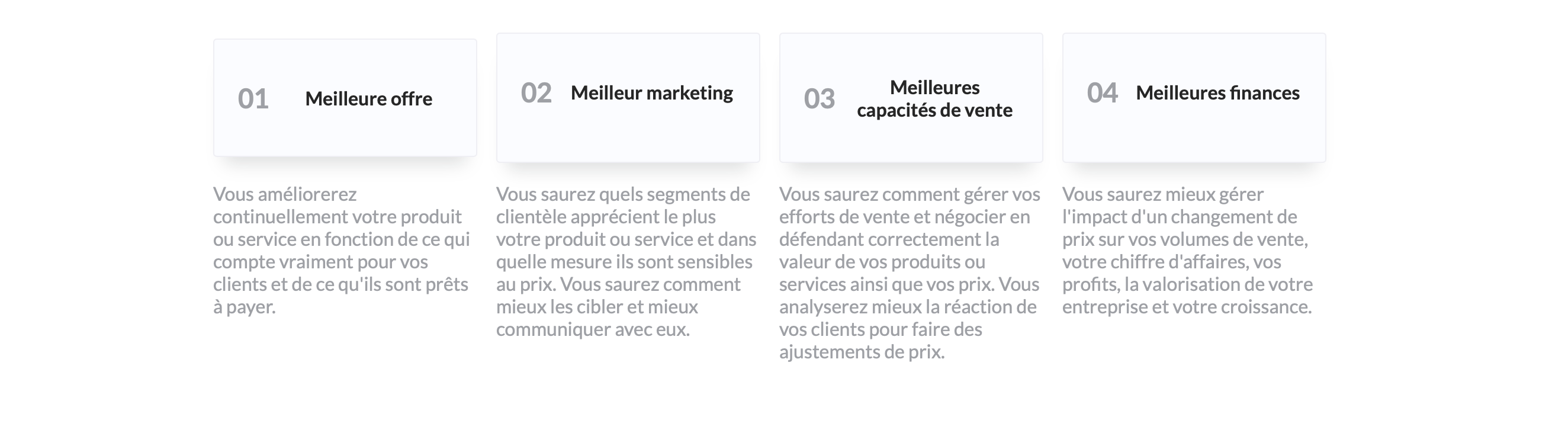Select the 01 Meilleure offre card
This screenshot has width=1568, height=436.
[345, 97]
